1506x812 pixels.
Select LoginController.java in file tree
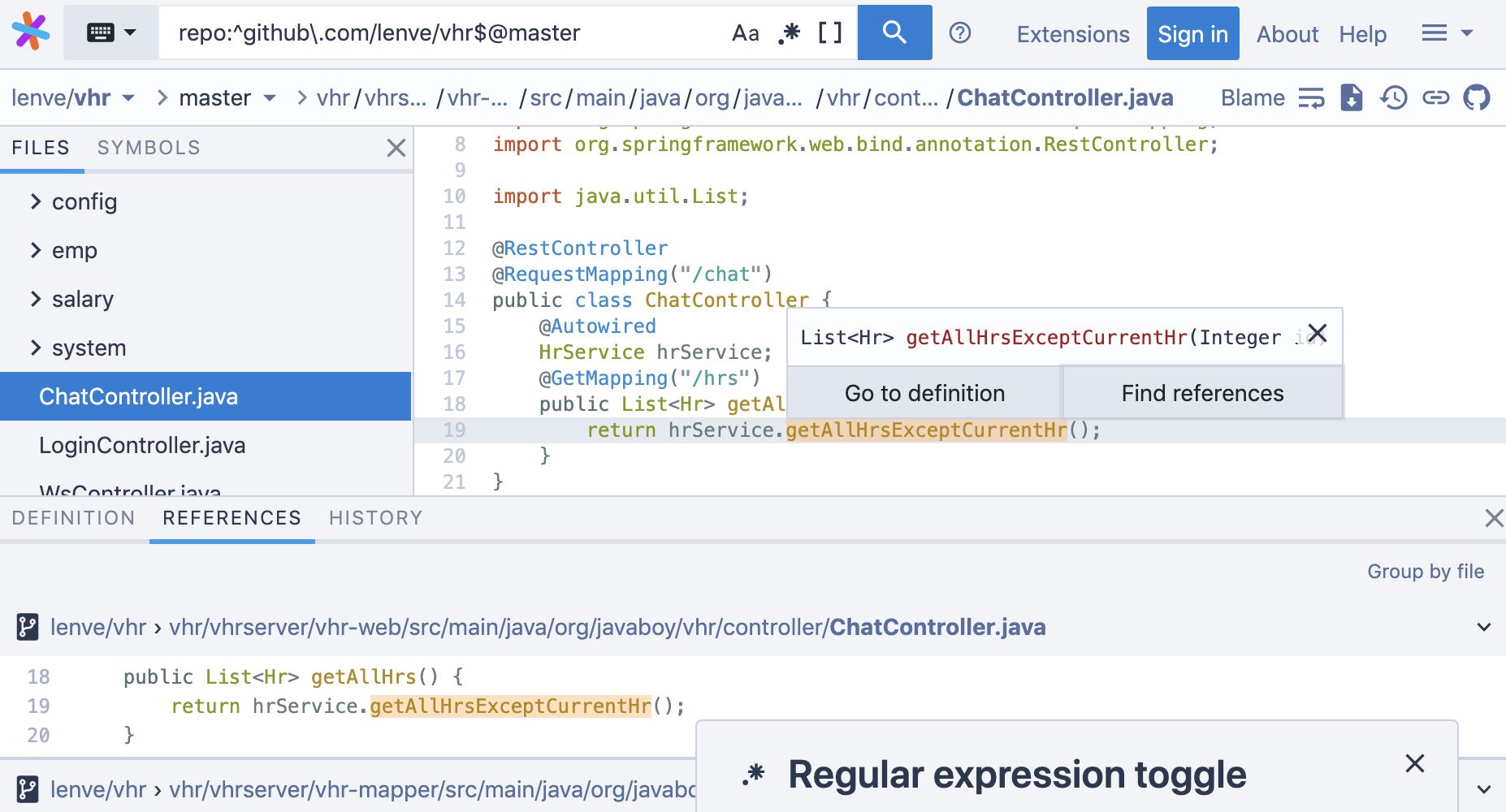(142, 446)
